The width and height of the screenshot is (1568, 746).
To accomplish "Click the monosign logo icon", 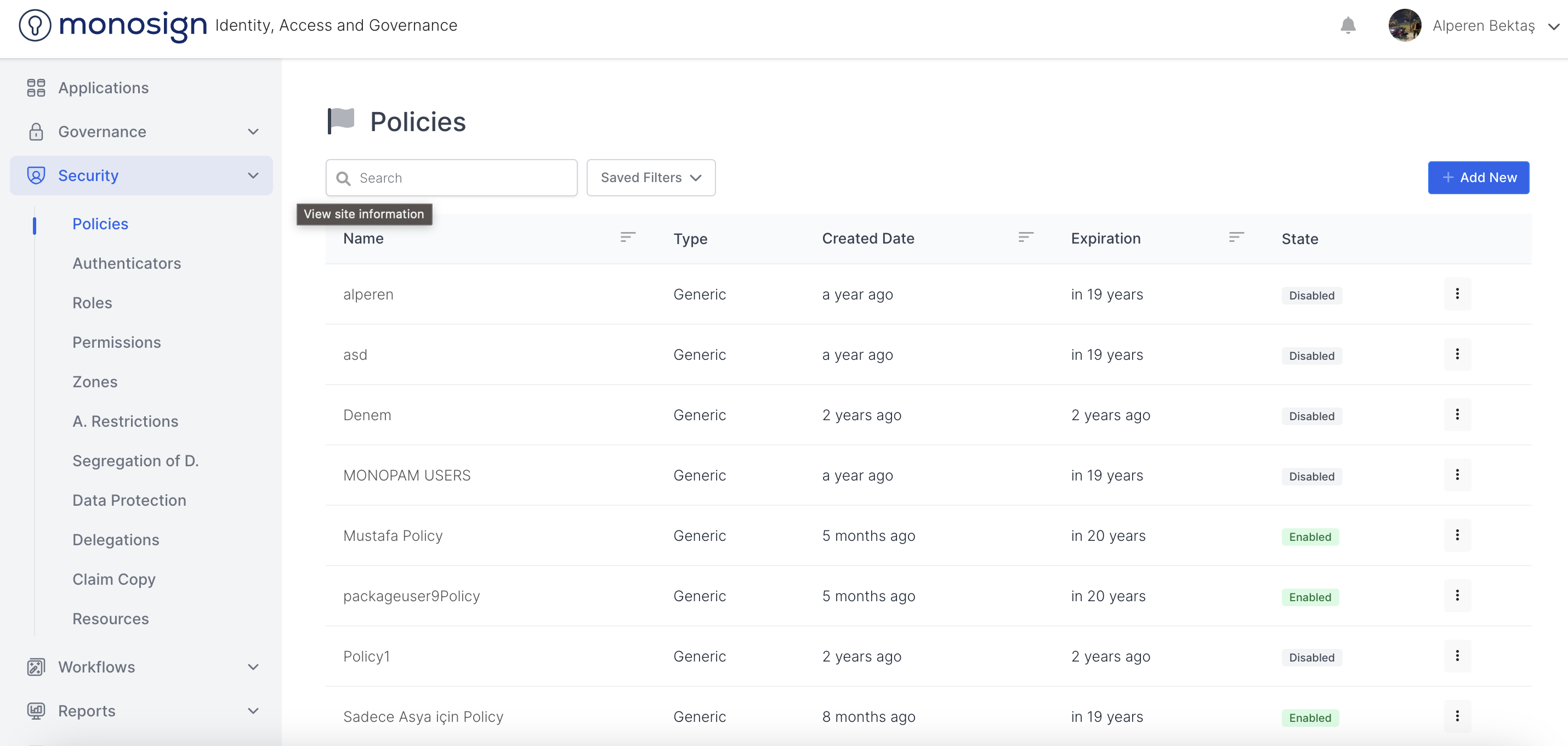I will tap(35, 26).
